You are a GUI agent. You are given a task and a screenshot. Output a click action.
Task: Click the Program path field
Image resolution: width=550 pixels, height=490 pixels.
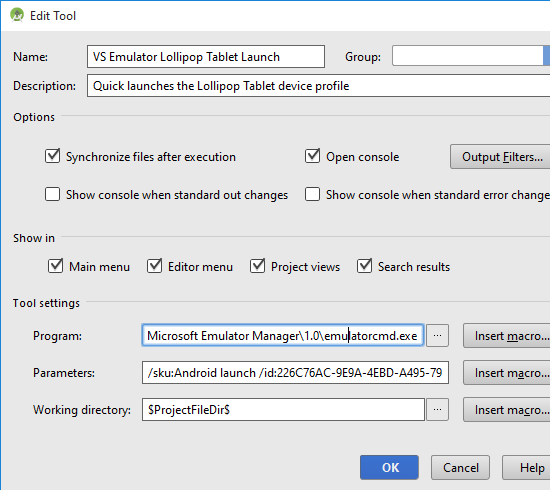point(283,336)
